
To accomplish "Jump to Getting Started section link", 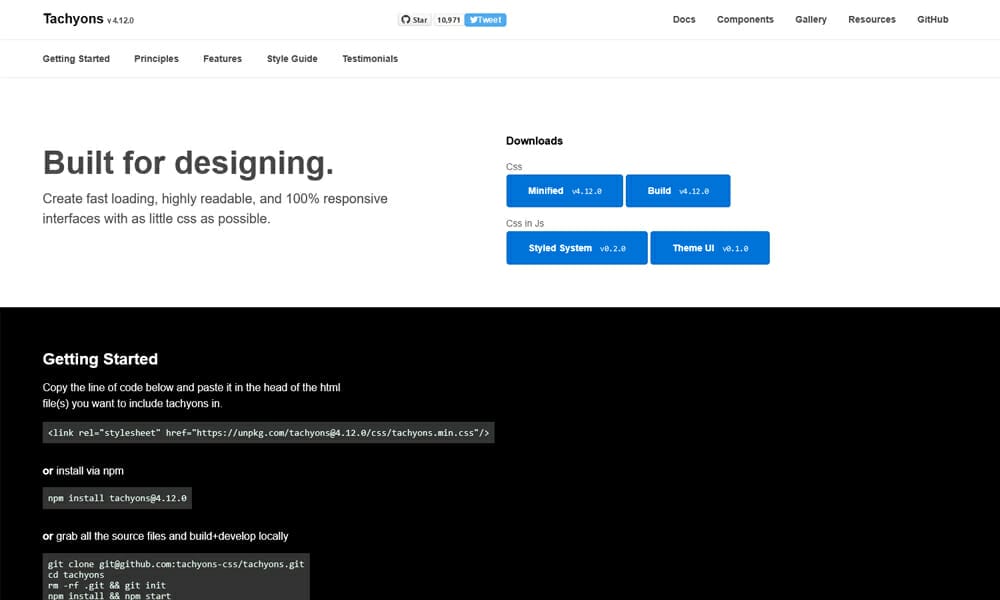I will pyautogui.click(x=76, y=59).
